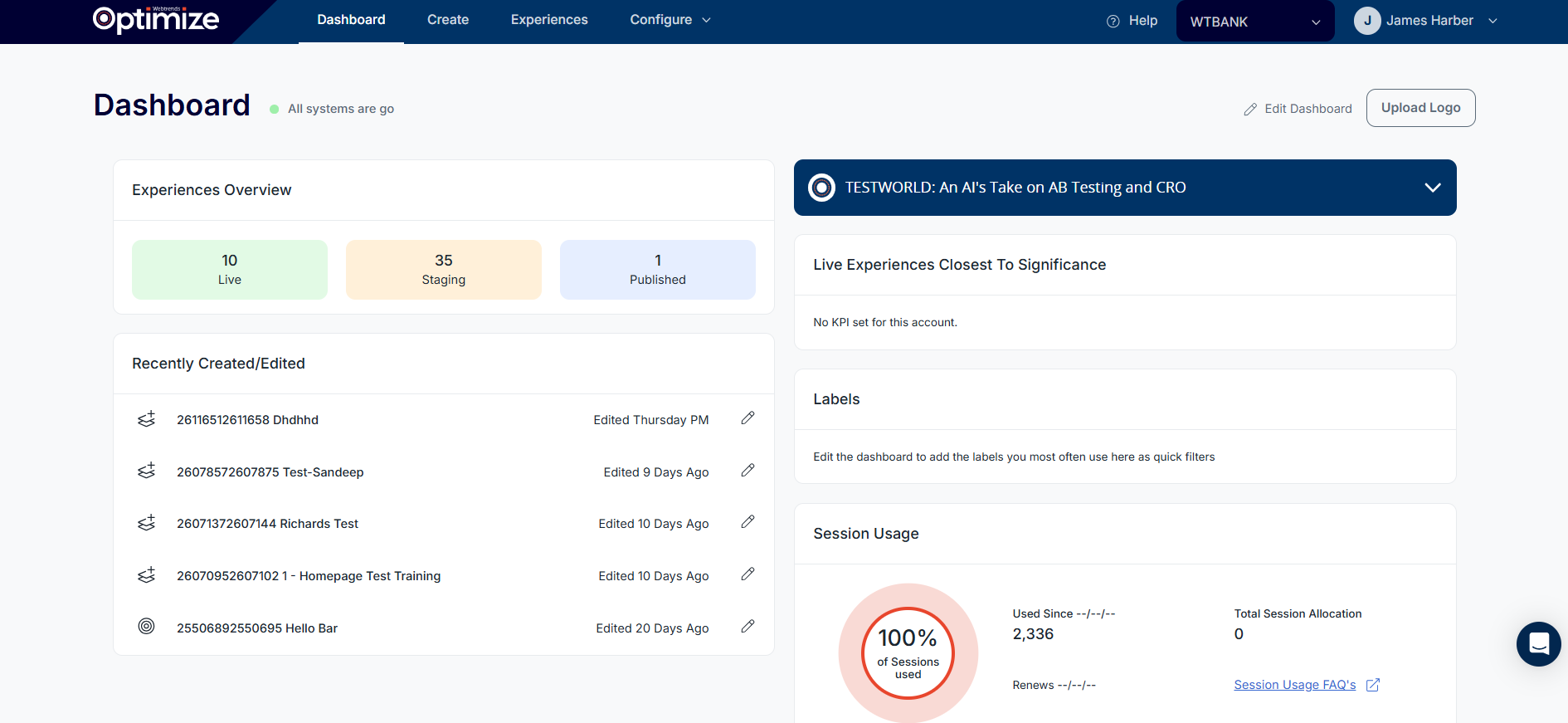Open James Harber user menu
Screen dimensions: 1568x723
coord(1425,21)
